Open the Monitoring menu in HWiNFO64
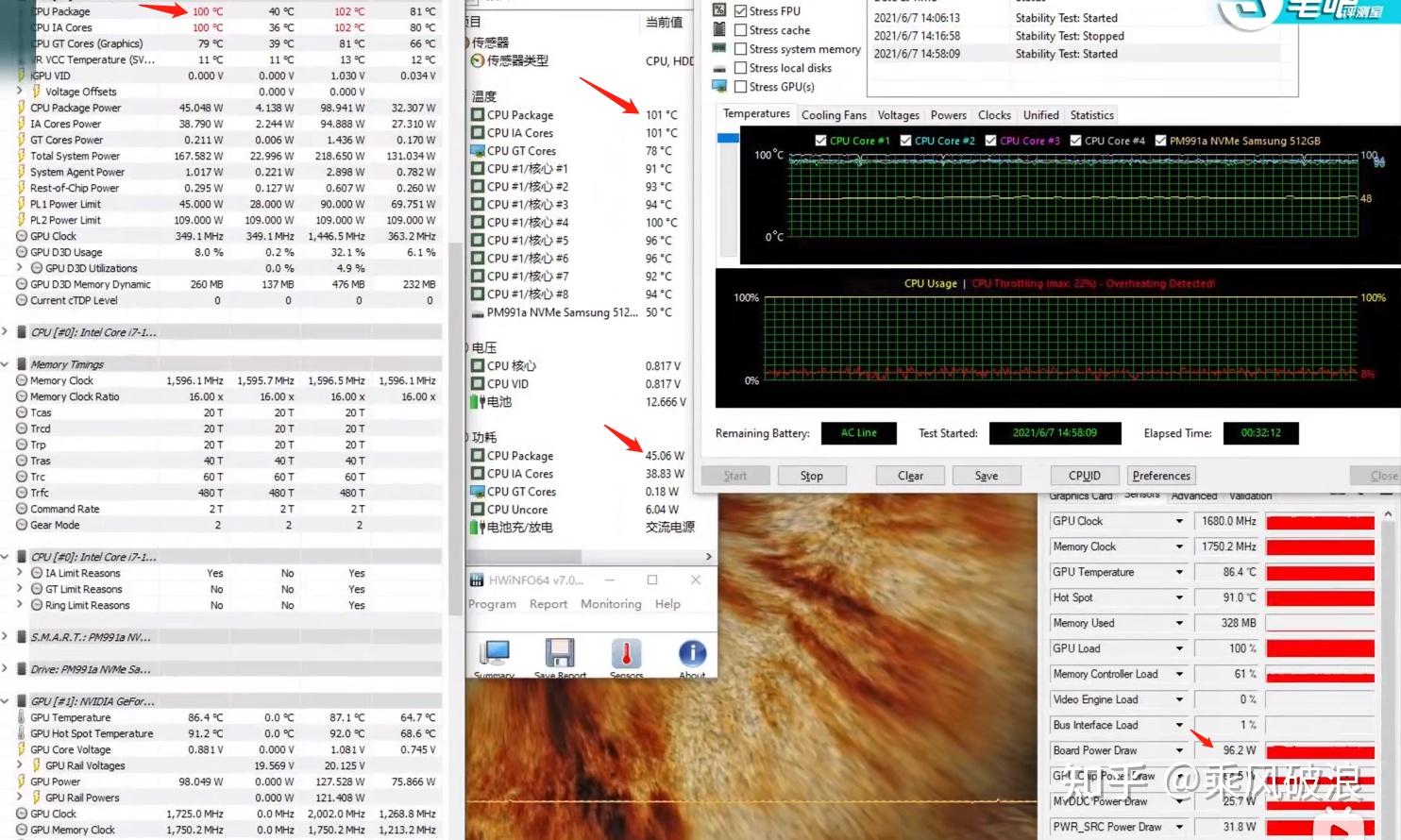 point(611,604)
